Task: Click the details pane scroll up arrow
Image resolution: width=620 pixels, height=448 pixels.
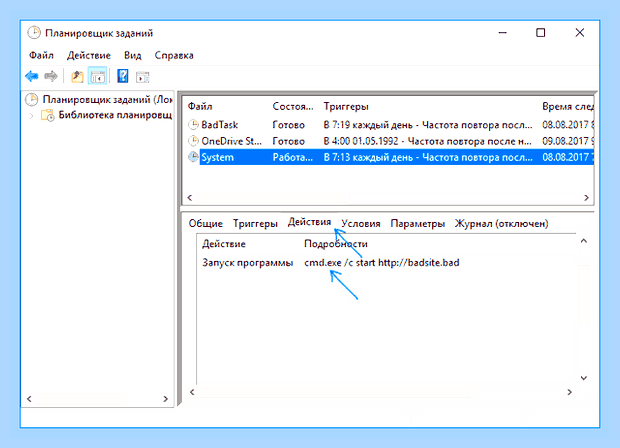Action: pyautogui.click(x=584, y=241)
